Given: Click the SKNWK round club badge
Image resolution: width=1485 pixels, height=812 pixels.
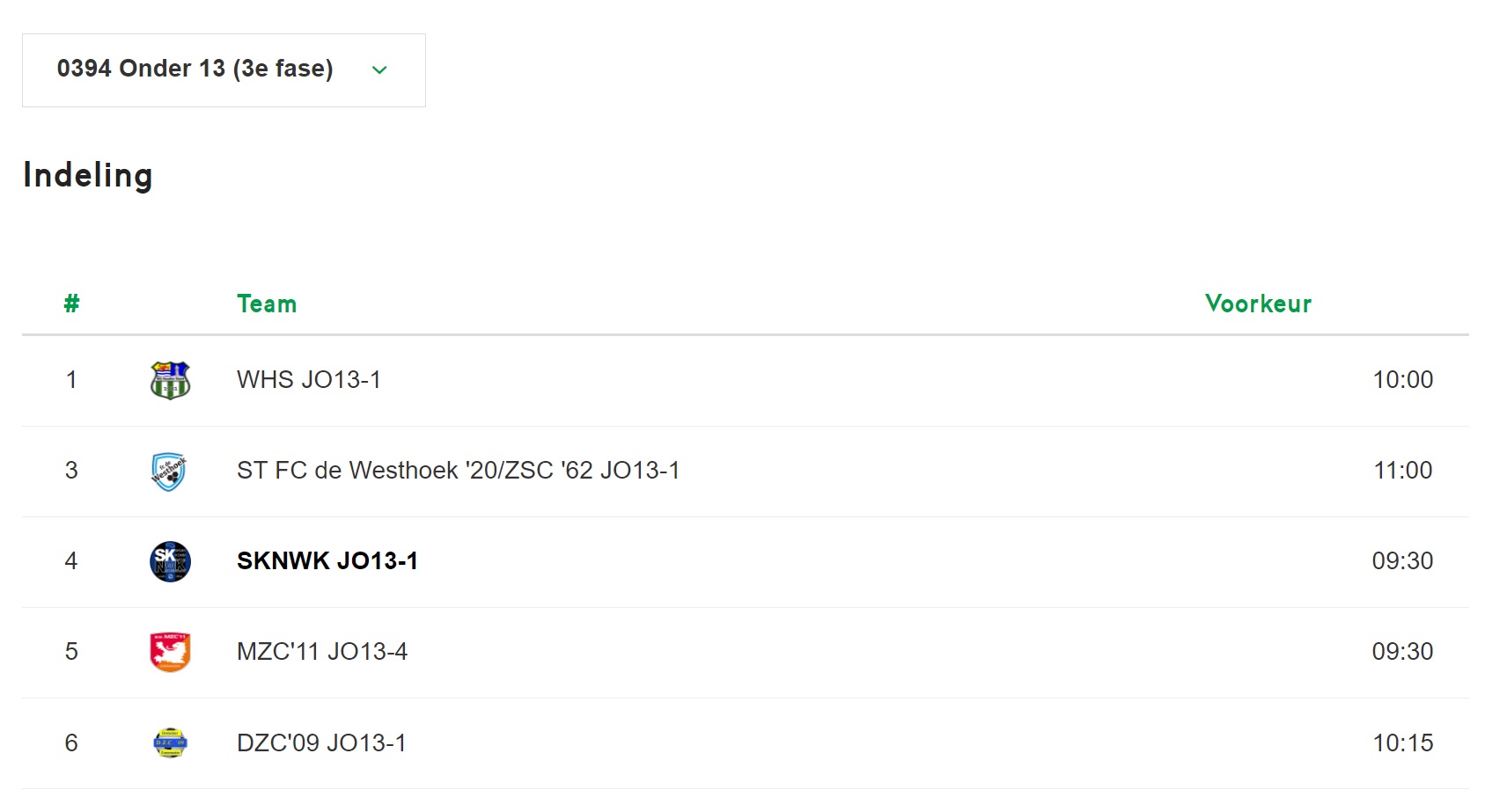Looking at the screenshot, I should point(170,561).
